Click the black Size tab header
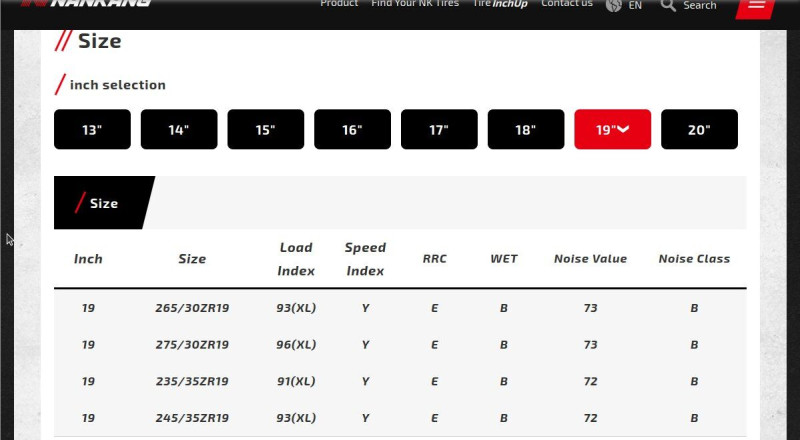Image resolution: width=800 pixels, height=440 pixels. tap(104, 203)
